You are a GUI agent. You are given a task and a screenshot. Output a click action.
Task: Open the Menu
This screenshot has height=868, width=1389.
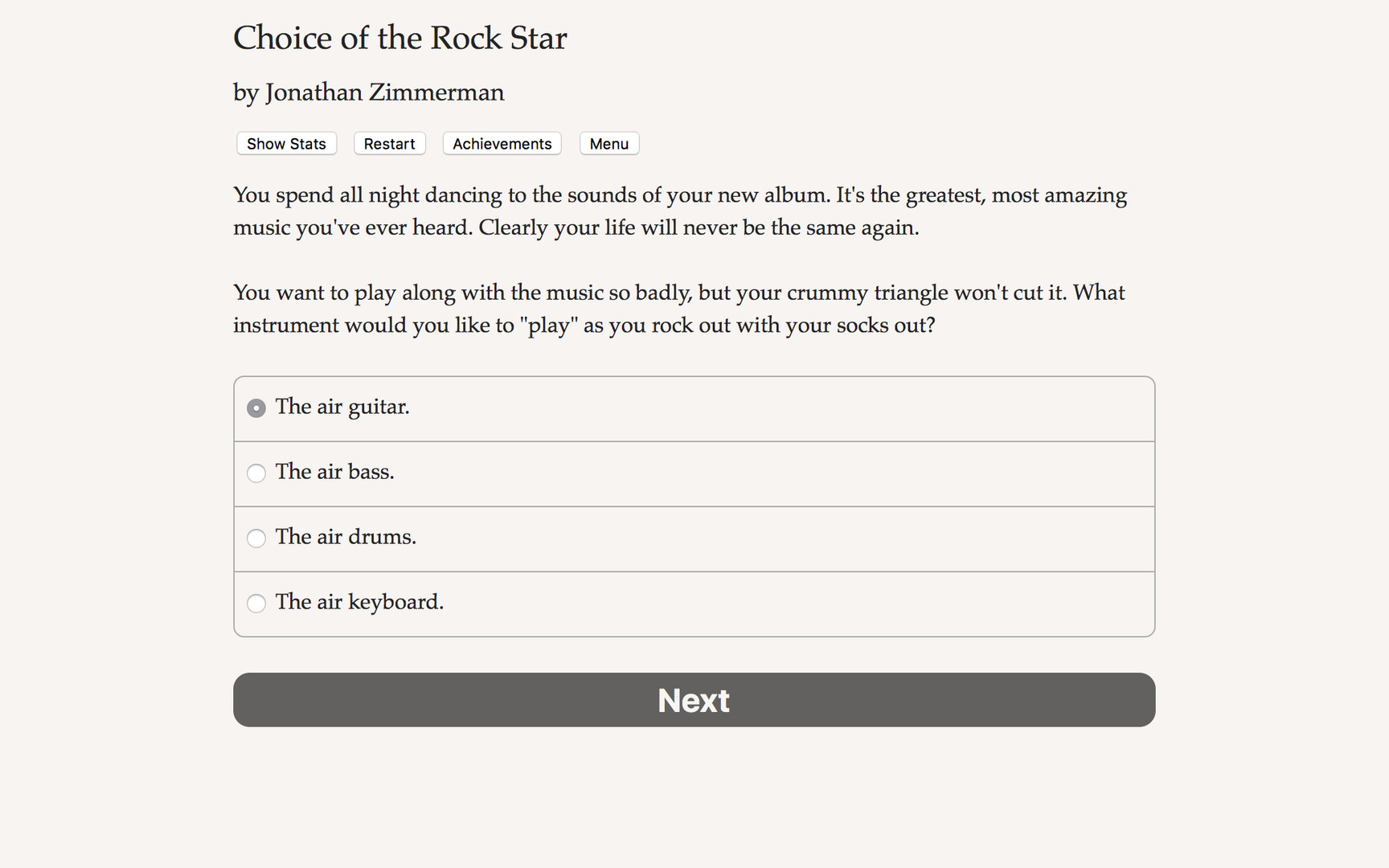coord(608,143)
